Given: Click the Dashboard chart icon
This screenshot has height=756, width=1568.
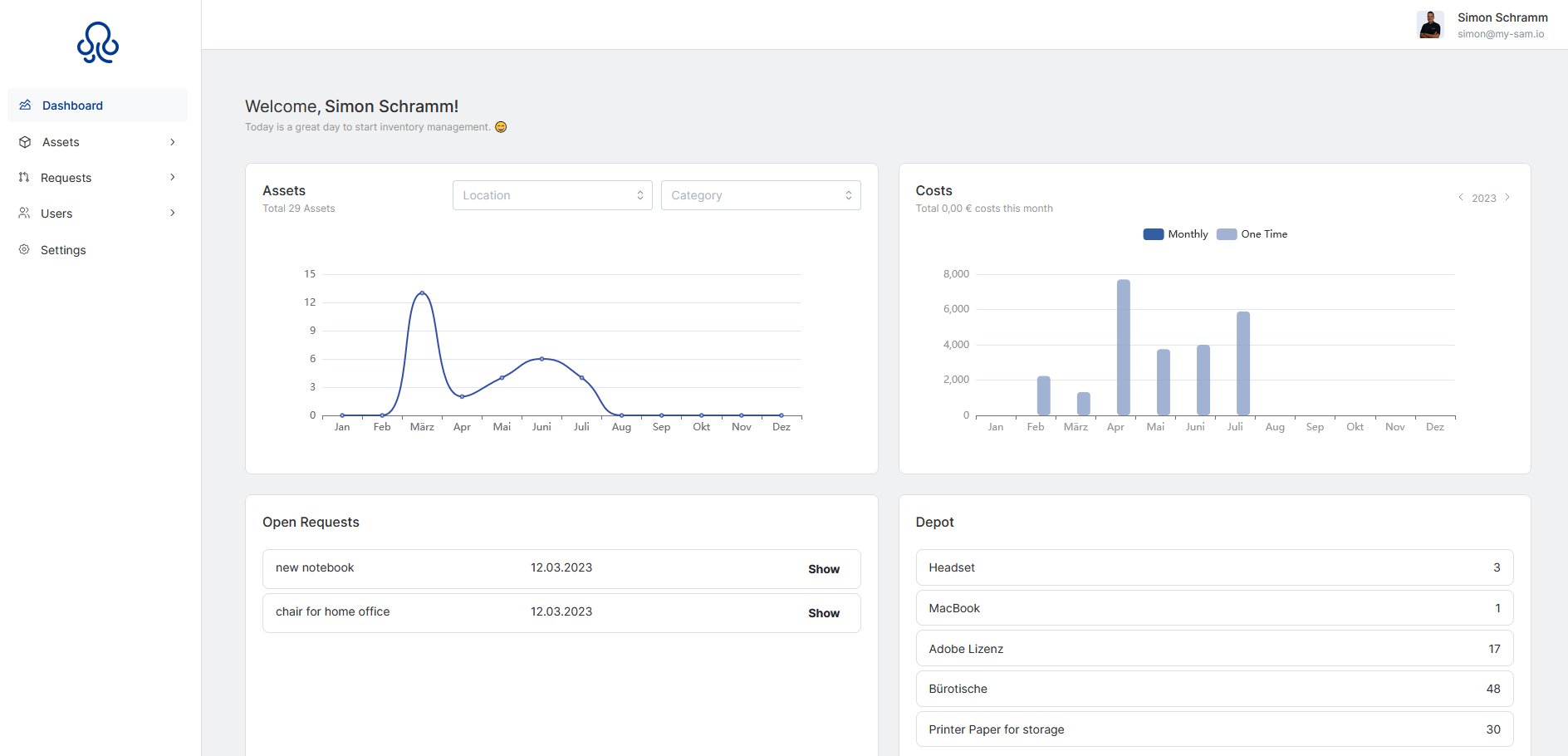Looking at the screenshot, I should 25,106.
